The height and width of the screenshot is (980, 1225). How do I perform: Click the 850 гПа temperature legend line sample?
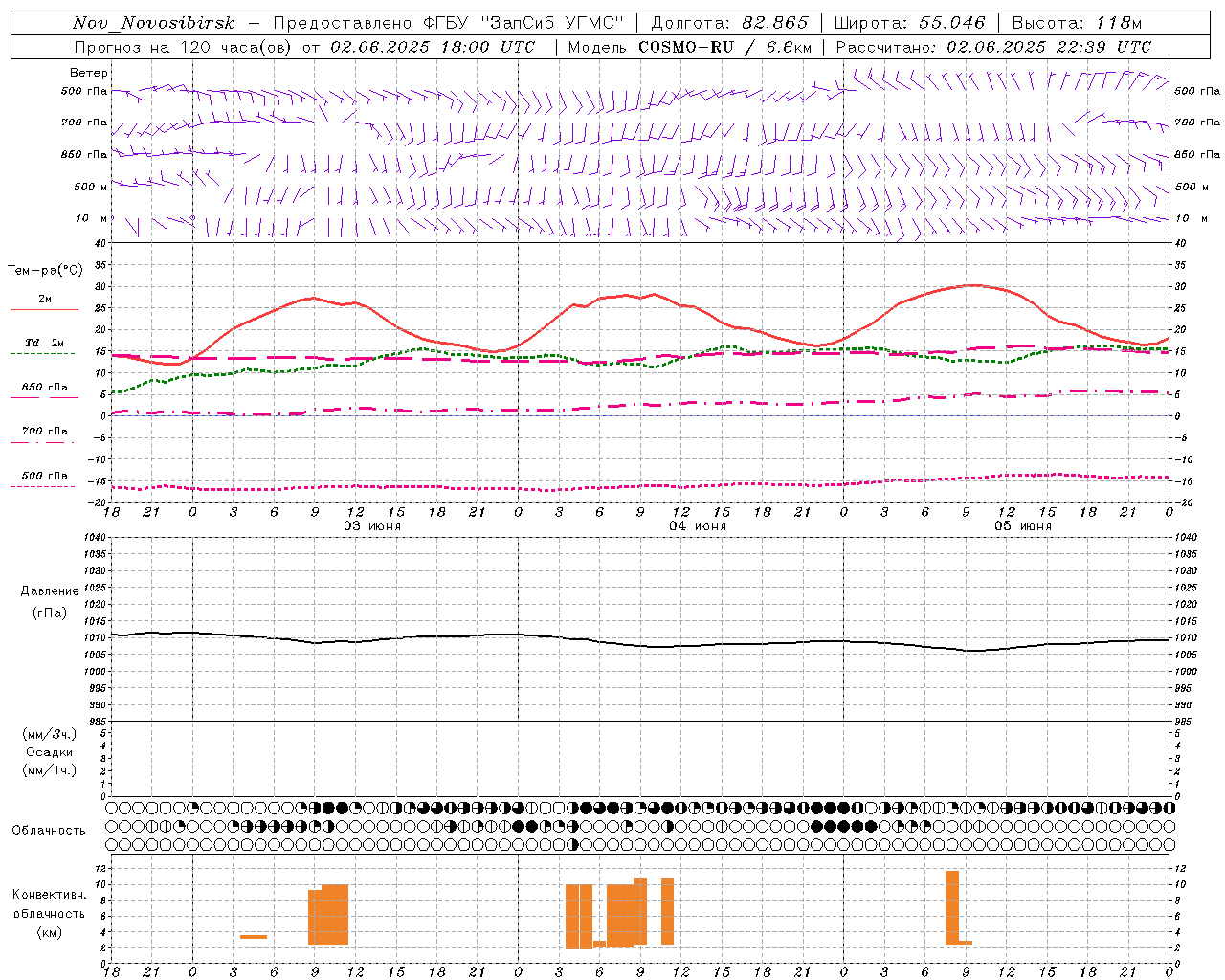pyautogui.click(x=44, y=397)
